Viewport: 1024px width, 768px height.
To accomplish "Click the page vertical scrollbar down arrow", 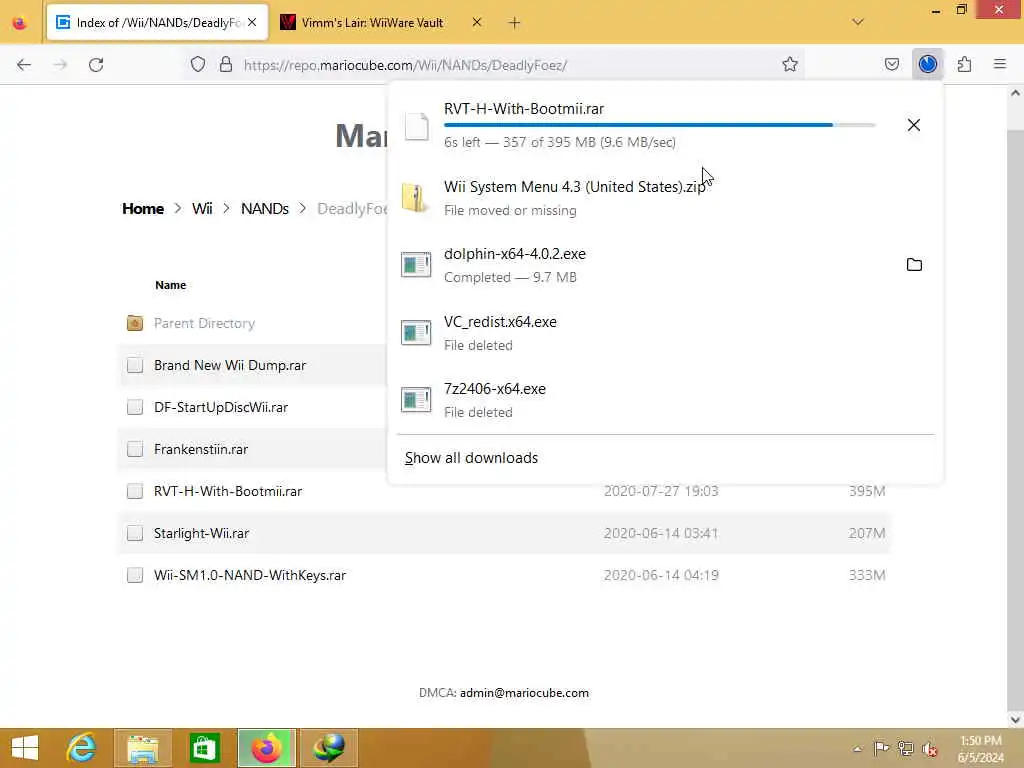I will point(1015,719).
